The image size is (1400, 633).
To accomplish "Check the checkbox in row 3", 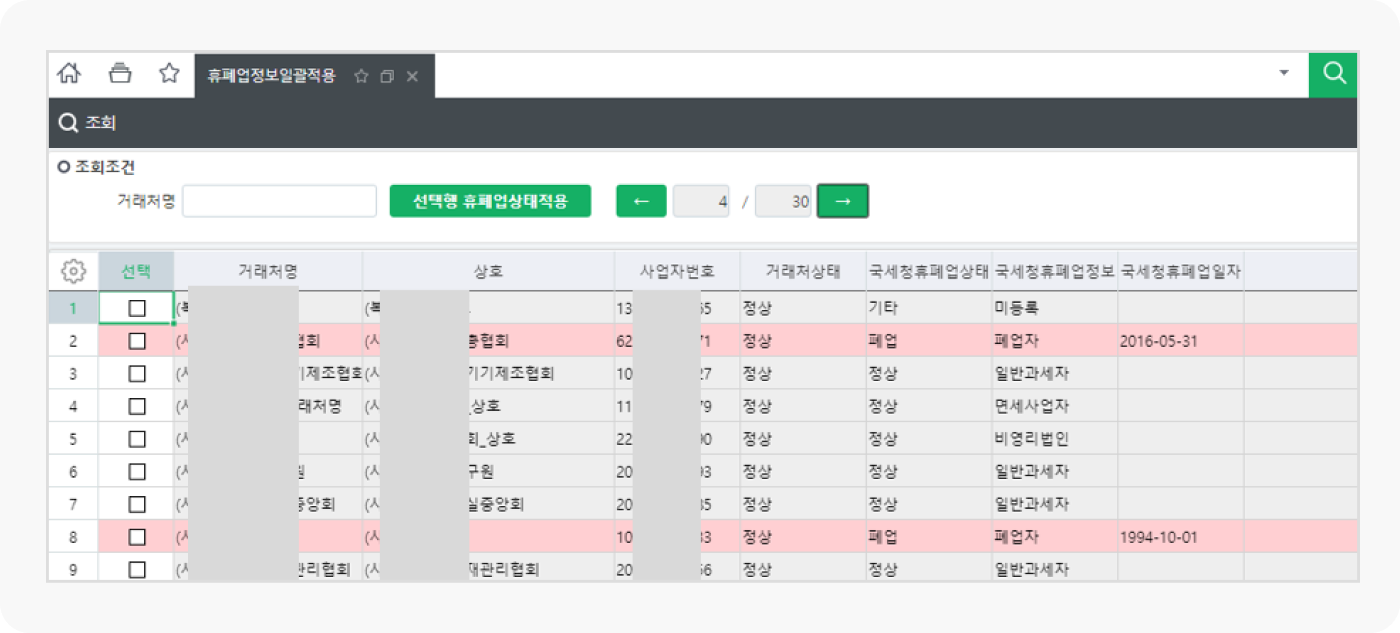I will tap(137, 374).
